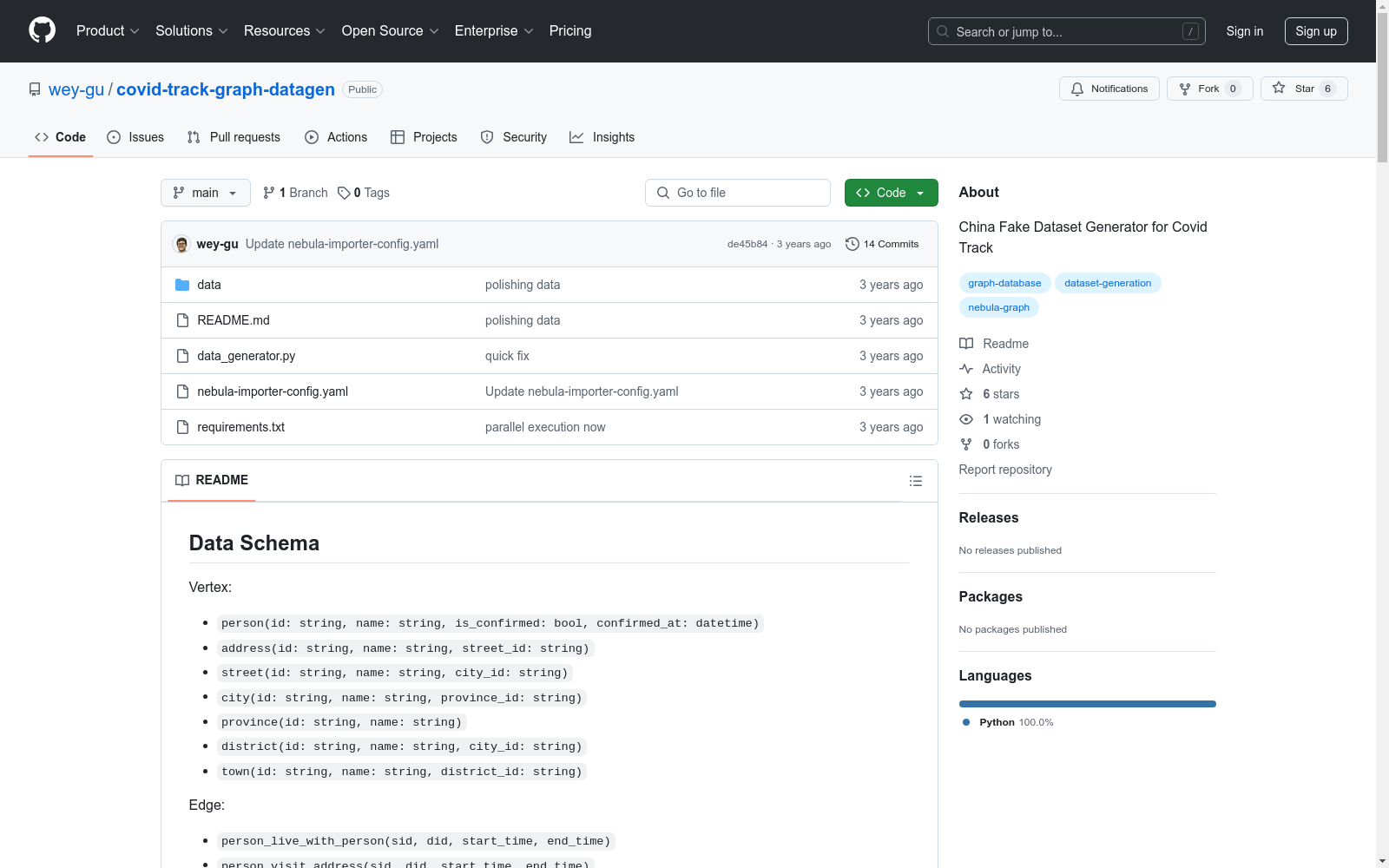Switch to the Issues tab
Image resolution: width=1389 pixels, height=868 pixels.
coord(135,137)
